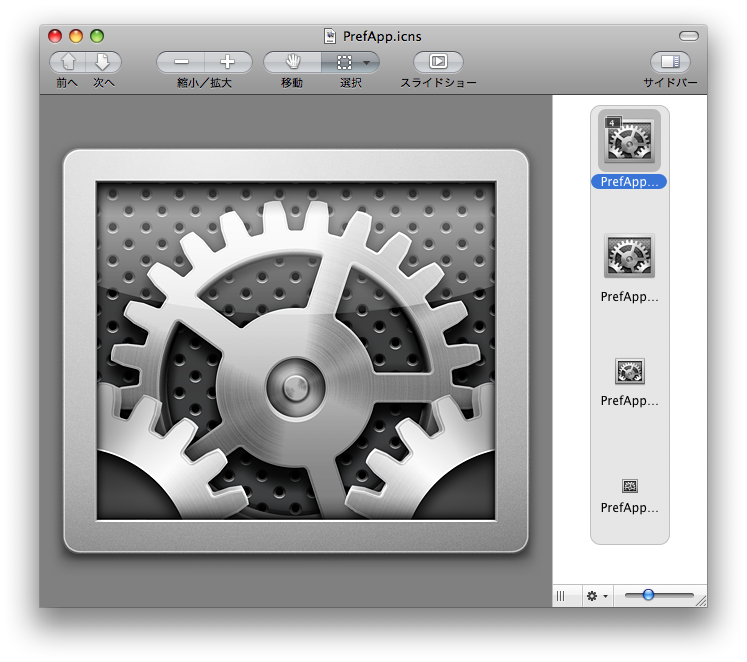The width and height of the screenshot is (747, 662).
Task: Click the sidebar thumbnail size slider
Action: tap(659, 595)
